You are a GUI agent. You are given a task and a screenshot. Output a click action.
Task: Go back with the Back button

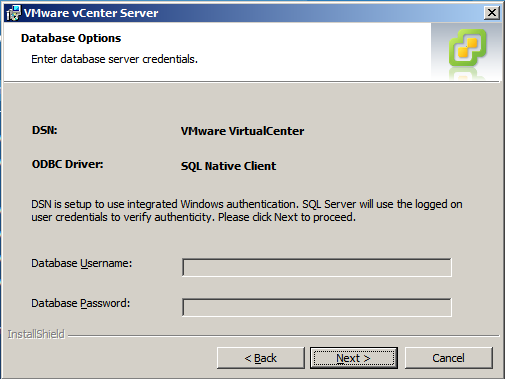pos(261,358)
